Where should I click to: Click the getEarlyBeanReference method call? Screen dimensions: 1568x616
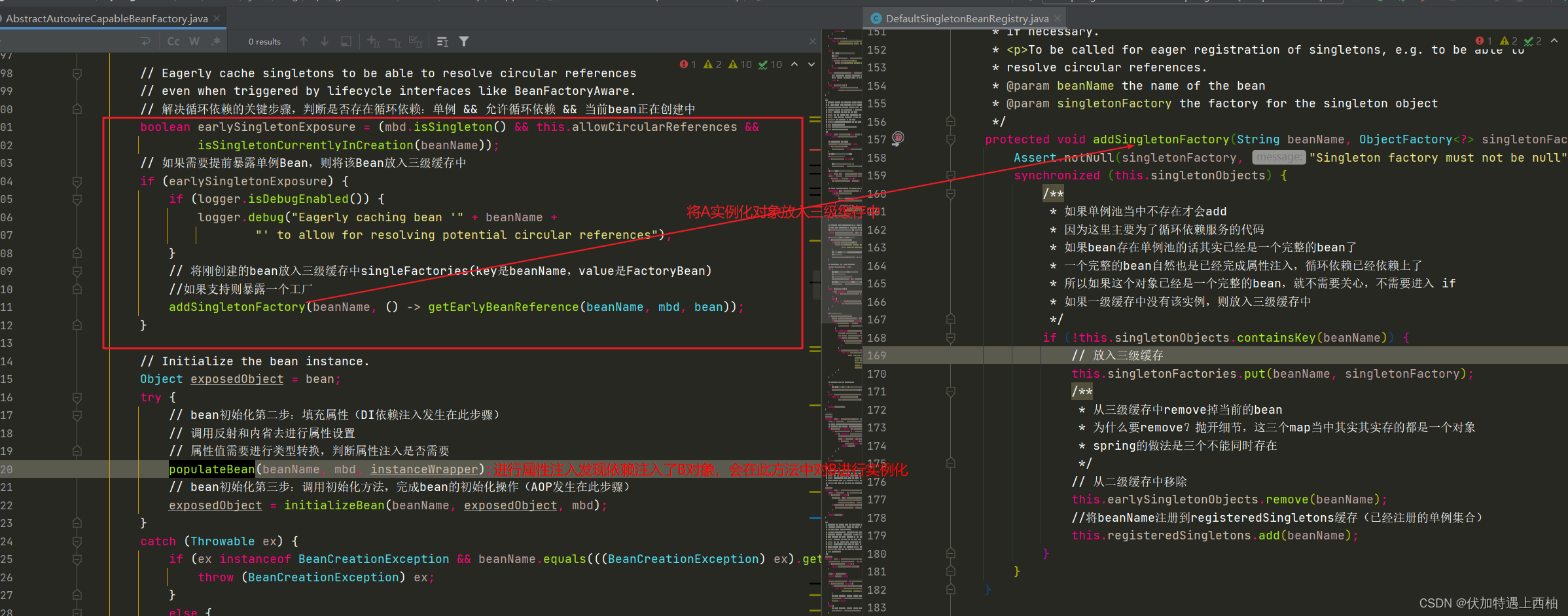503,307
